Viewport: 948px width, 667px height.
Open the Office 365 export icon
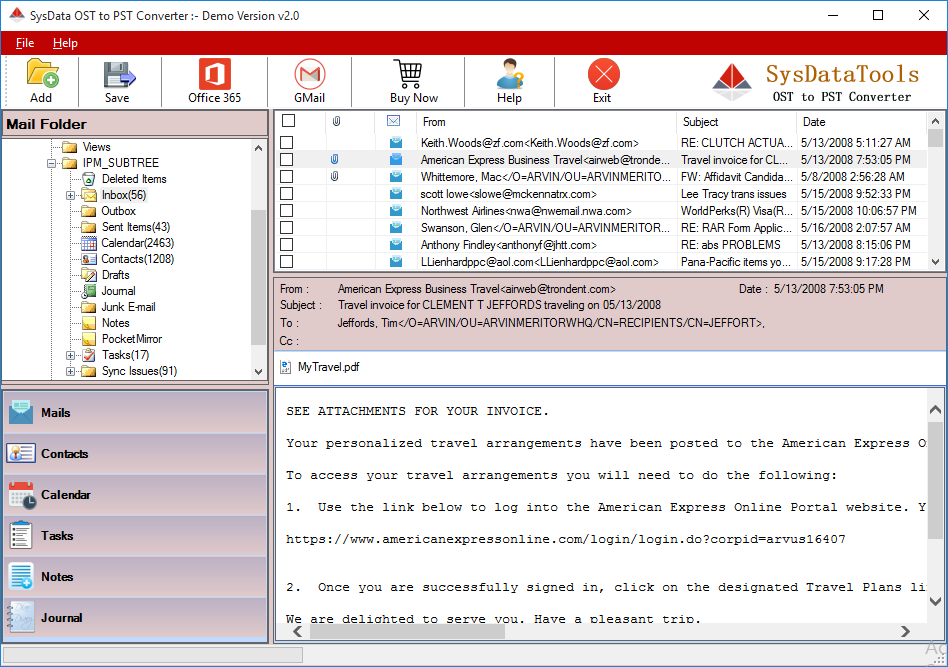point(215,74)
